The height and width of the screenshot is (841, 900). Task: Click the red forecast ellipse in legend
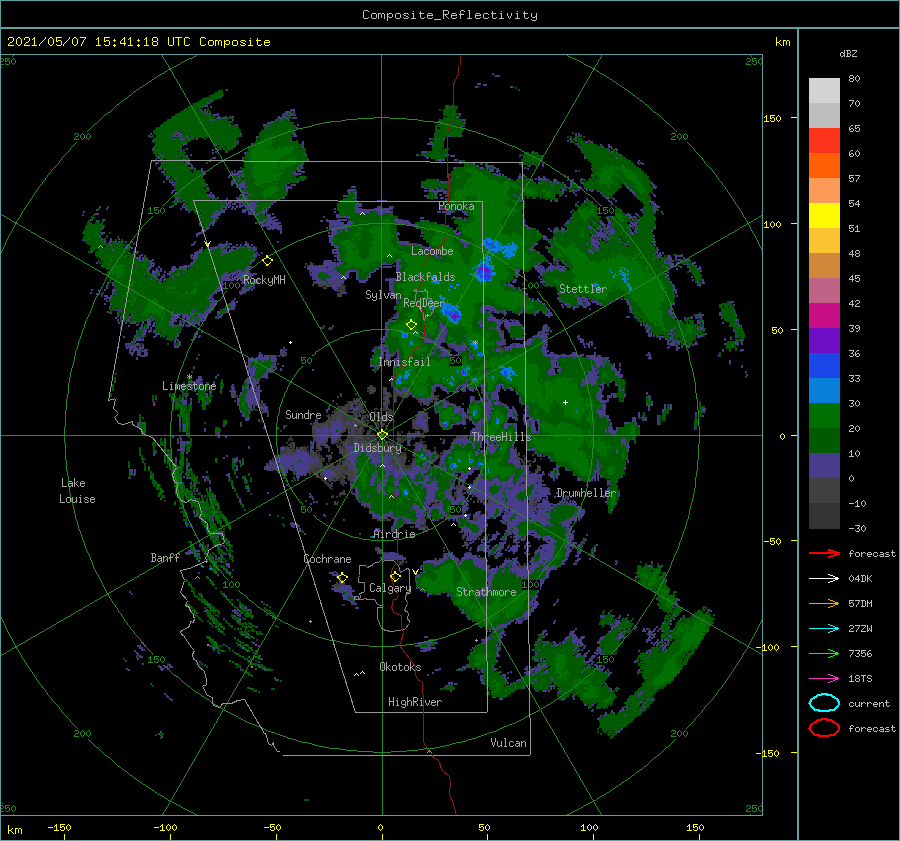(x=824, y=728)
